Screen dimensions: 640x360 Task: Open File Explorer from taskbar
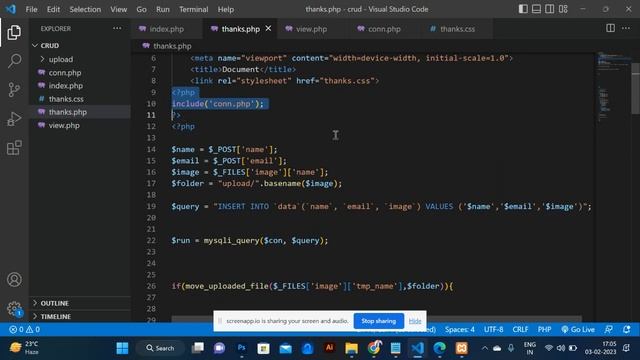pyautogui.click(x=351, y=348)
